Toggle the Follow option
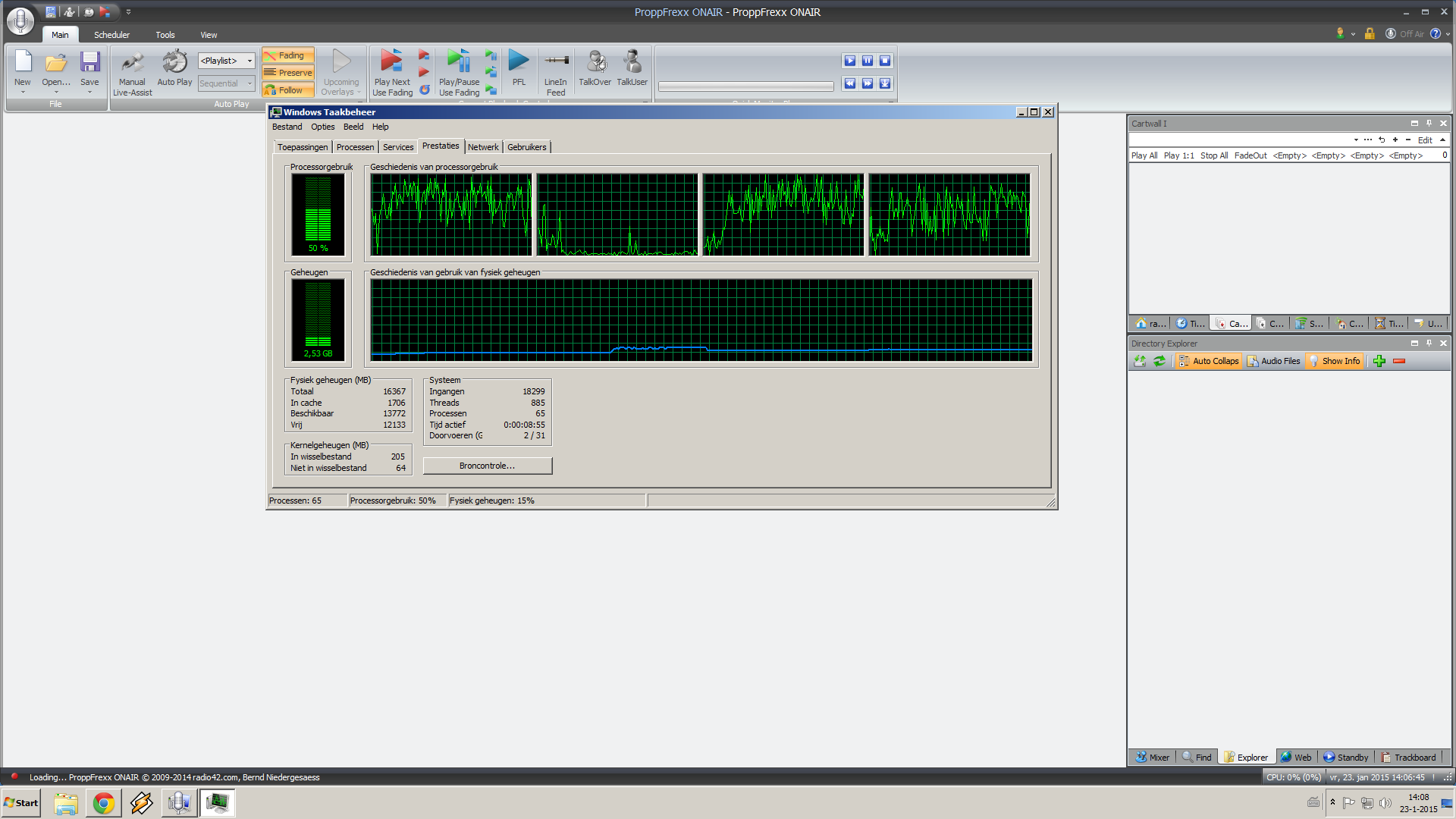1456x819 pixels. (288, 90)
